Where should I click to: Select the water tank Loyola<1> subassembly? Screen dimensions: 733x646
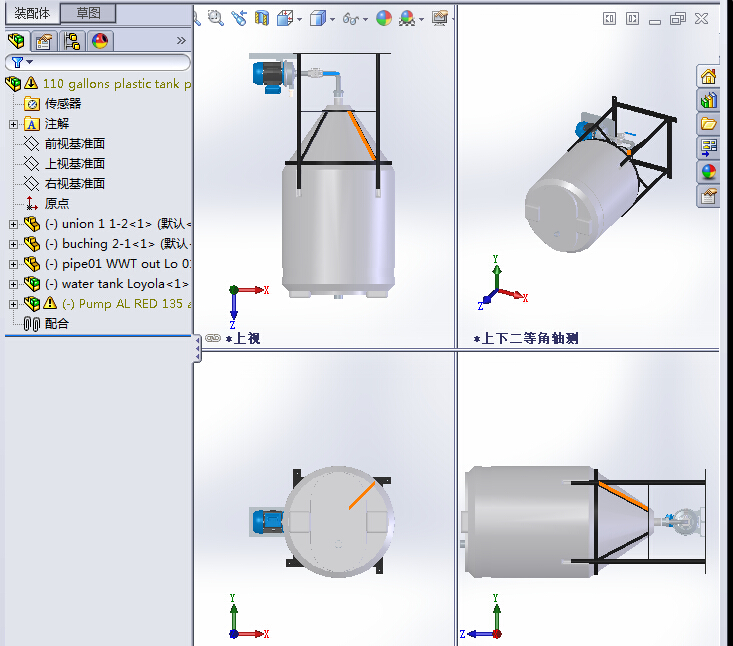click(117, 284)
